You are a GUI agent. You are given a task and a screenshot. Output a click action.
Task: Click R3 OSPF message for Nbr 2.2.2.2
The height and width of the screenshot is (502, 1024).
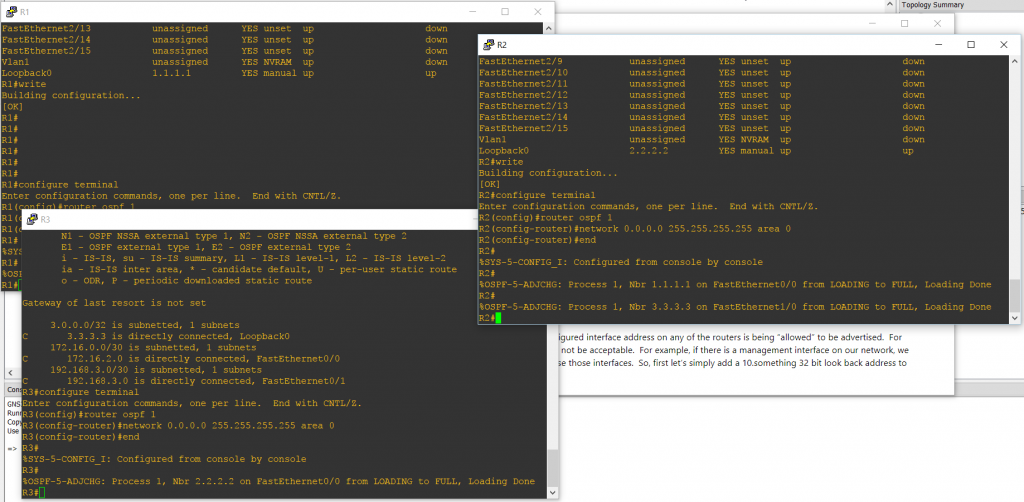click(x=278, y=481)
